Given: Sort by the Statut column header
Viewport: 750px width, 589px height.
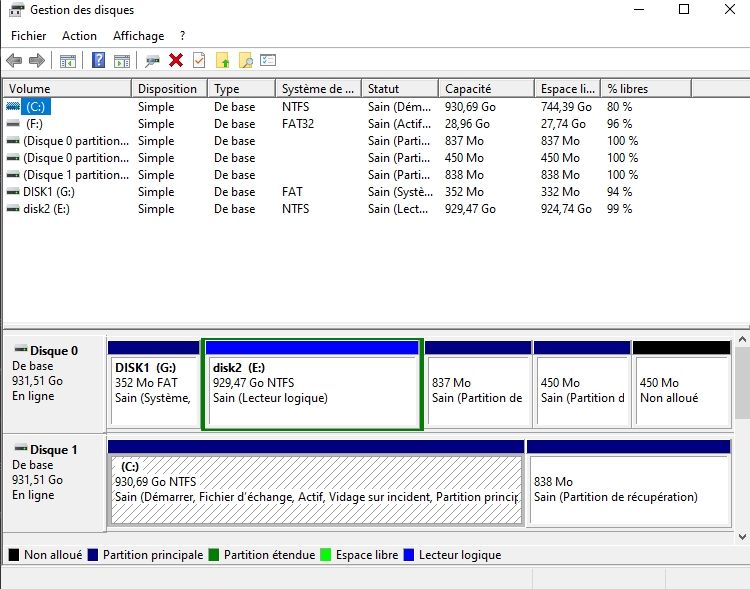Looking at the screenshot, I should [400, 89].
